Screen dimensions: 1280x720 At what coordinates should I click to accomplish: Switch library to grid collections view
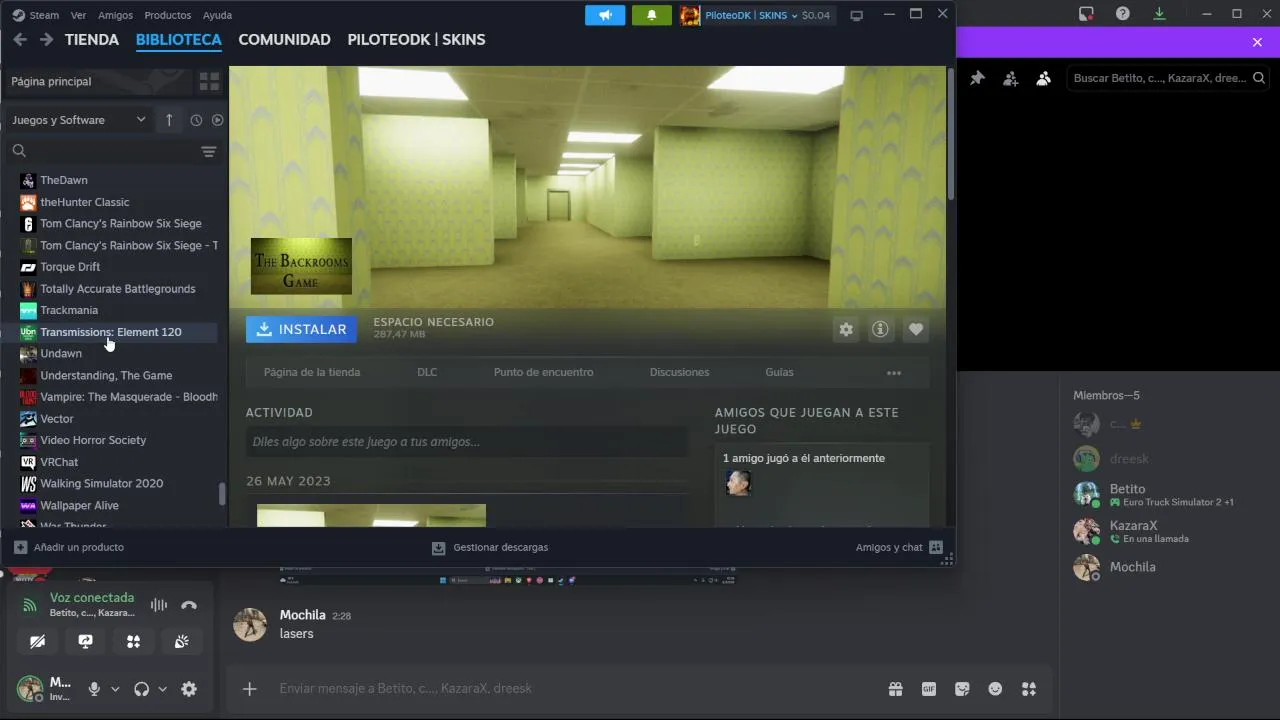[x=209, y=81]
